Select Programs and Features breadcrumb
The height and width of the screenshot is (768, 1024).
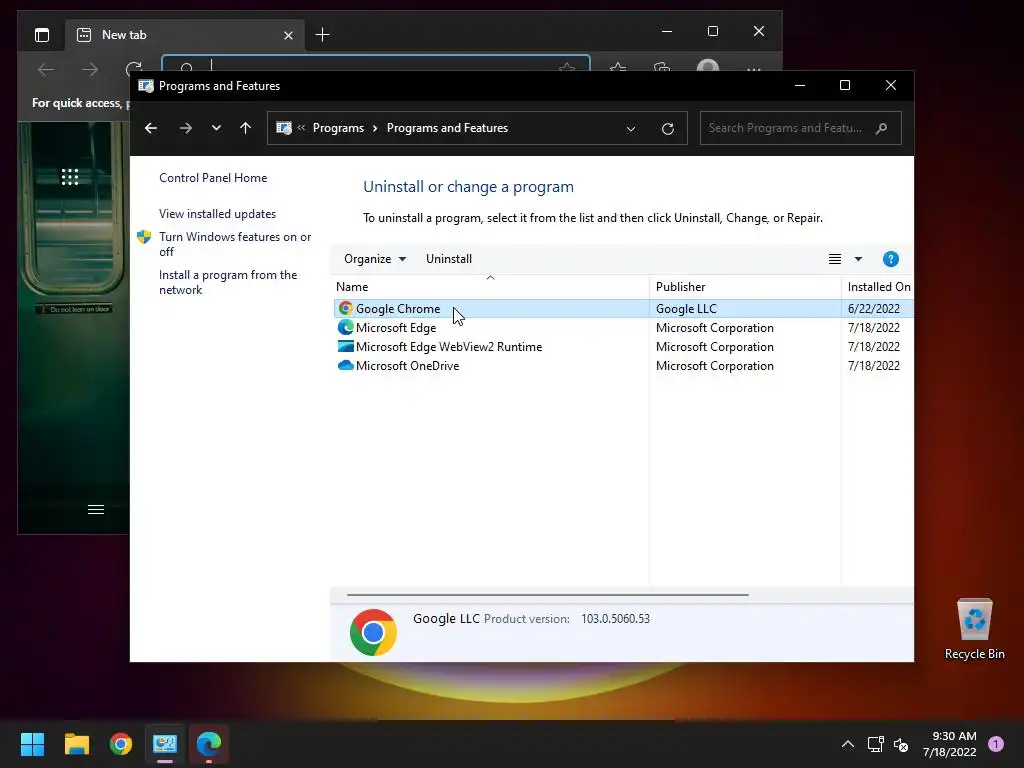(447, 128)
